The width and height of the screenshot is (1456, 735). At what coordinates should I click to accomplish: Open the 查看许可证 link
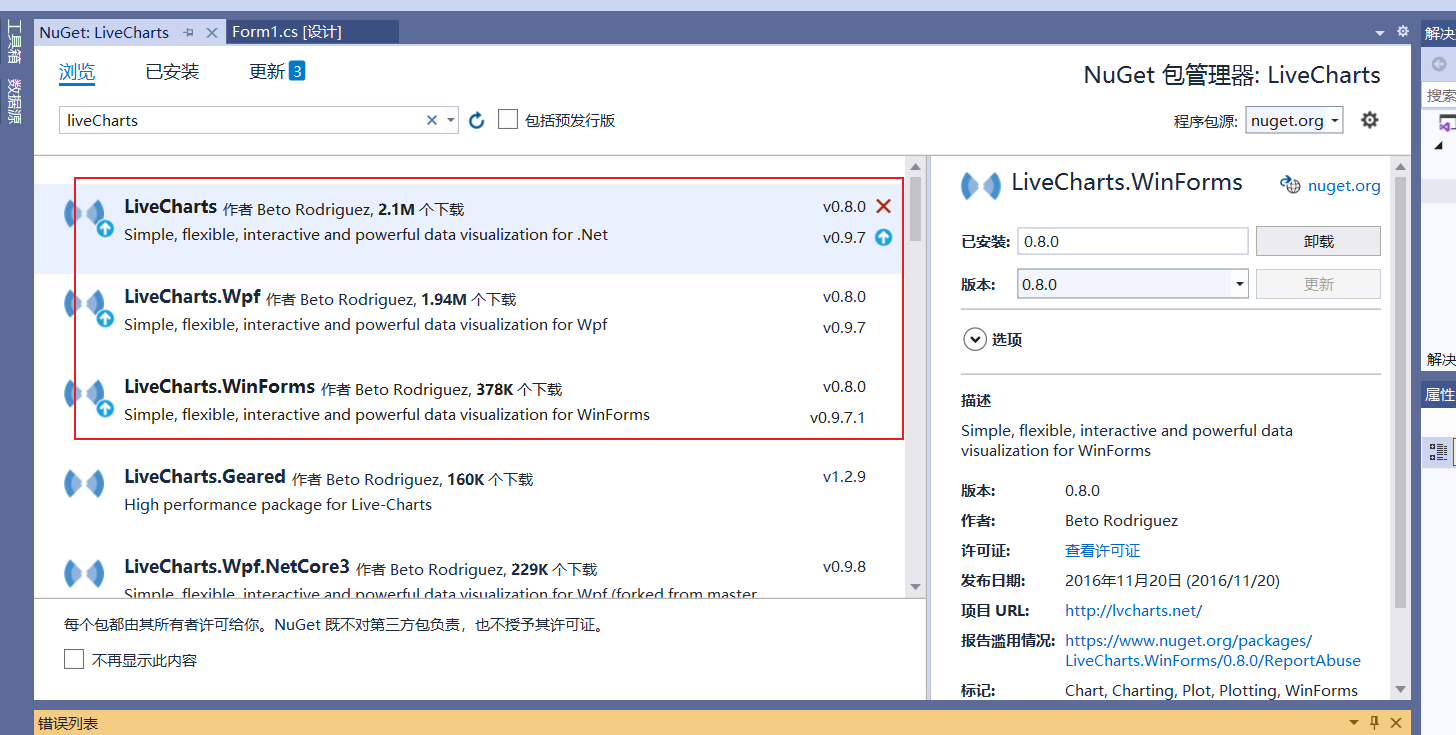[x=1102, y=551]
